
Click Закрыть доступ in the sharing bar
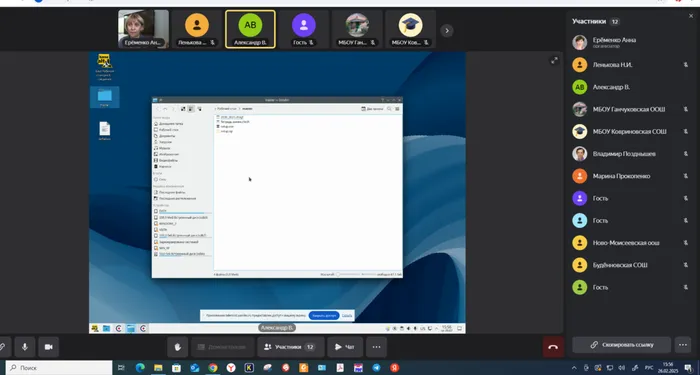point(324,316)
